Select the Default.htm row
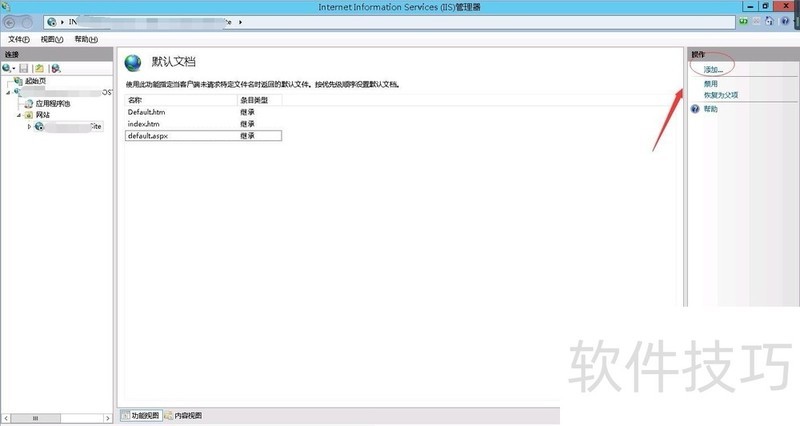 (x=203, y=112)
